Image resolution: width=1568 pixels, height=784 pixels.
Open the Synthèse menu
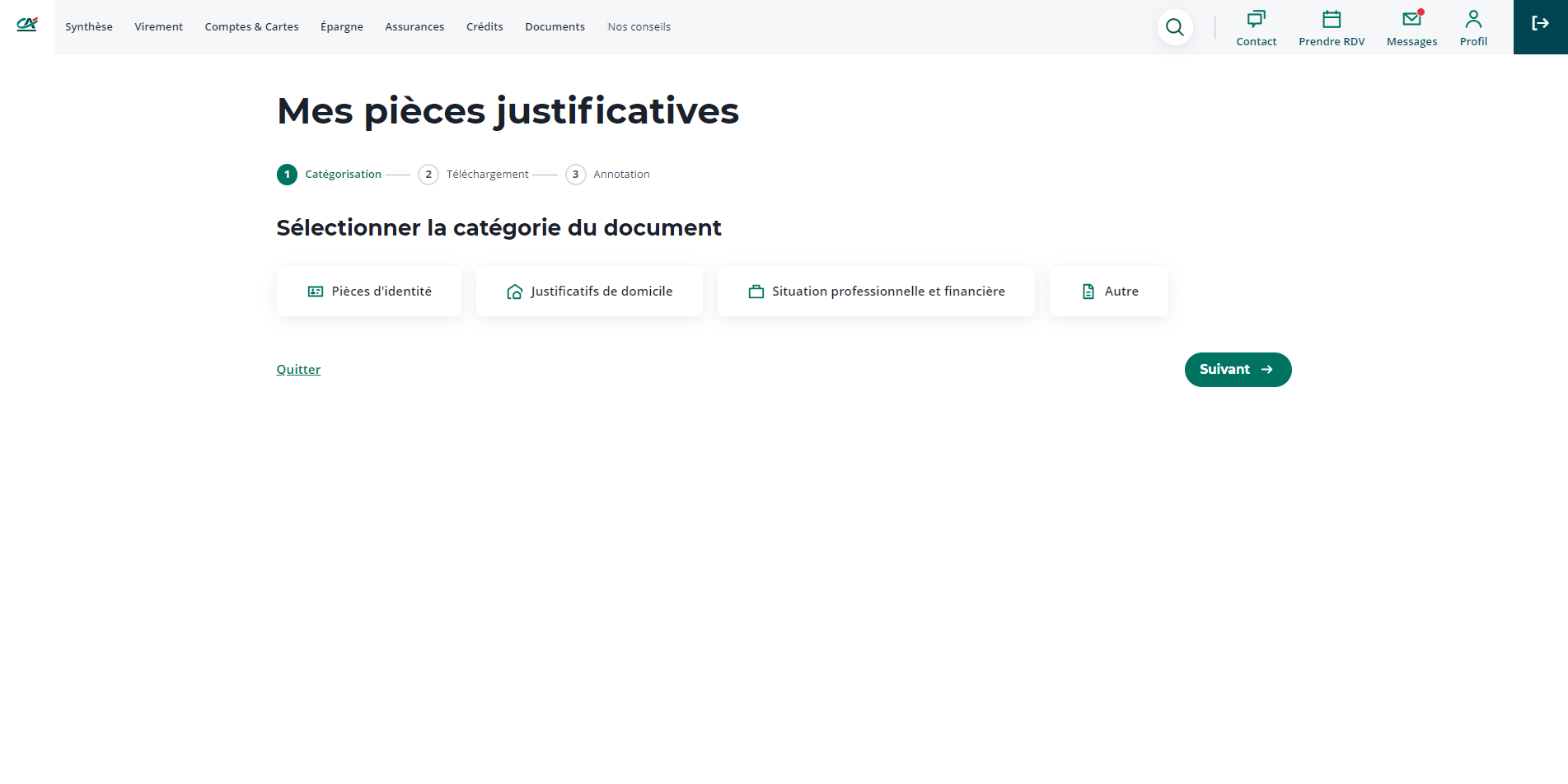[89, 27]
